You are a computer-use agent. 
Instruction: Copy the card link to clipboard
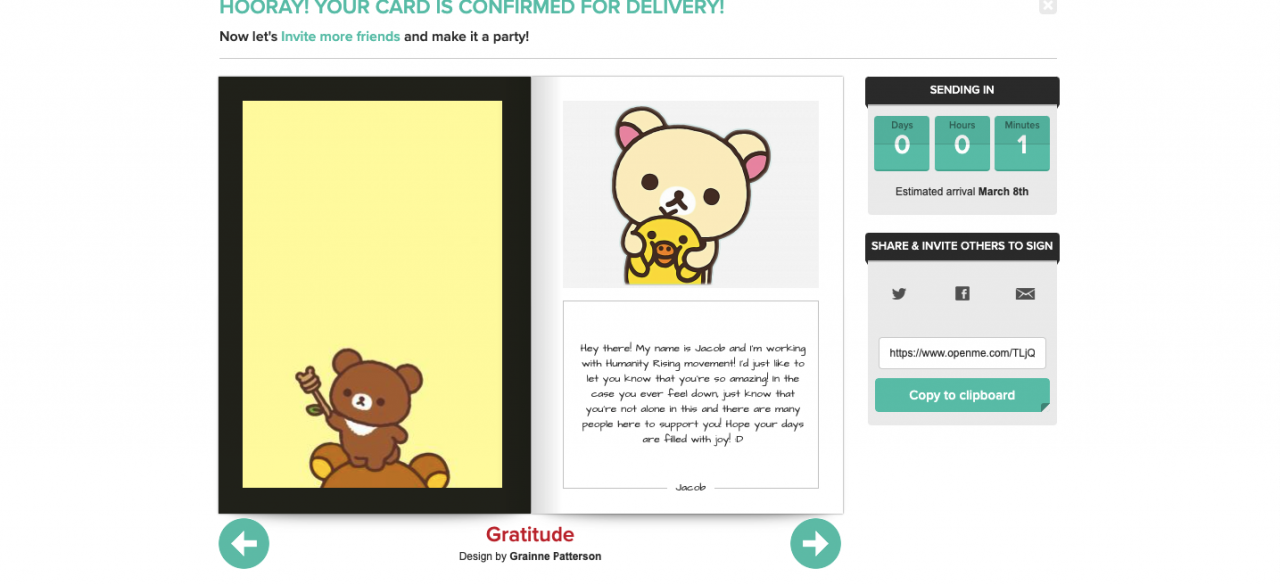[962, 395]
